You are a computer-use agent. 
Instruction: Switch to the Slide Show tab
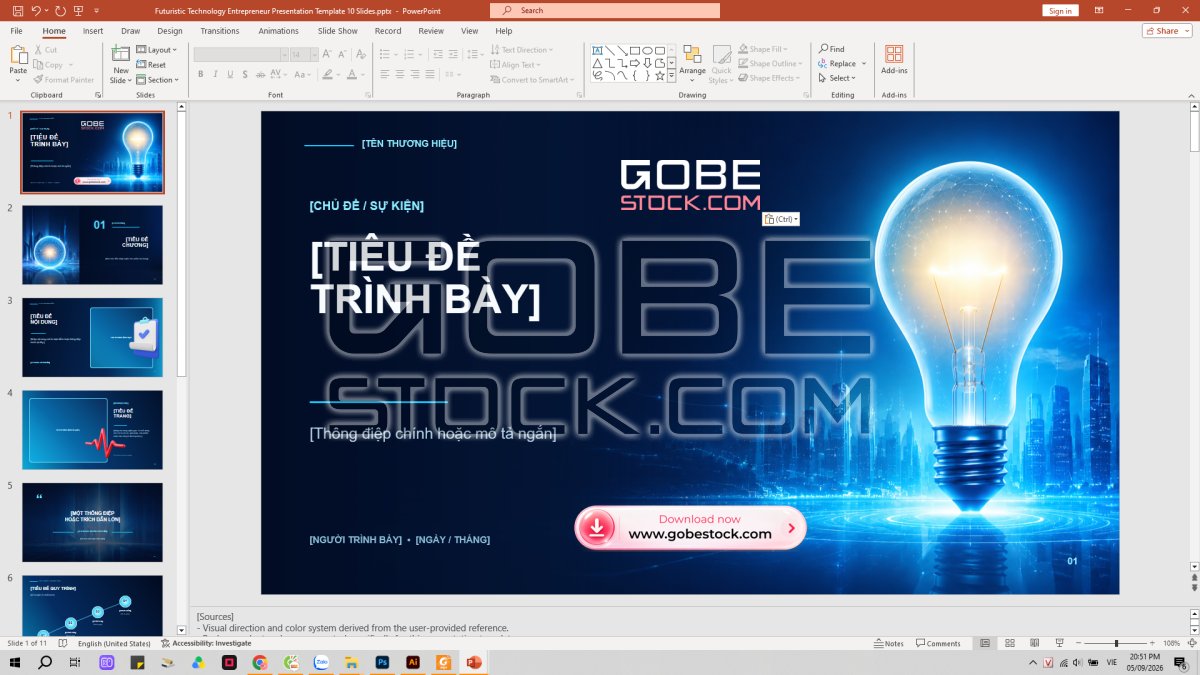[x=338, y=31]
